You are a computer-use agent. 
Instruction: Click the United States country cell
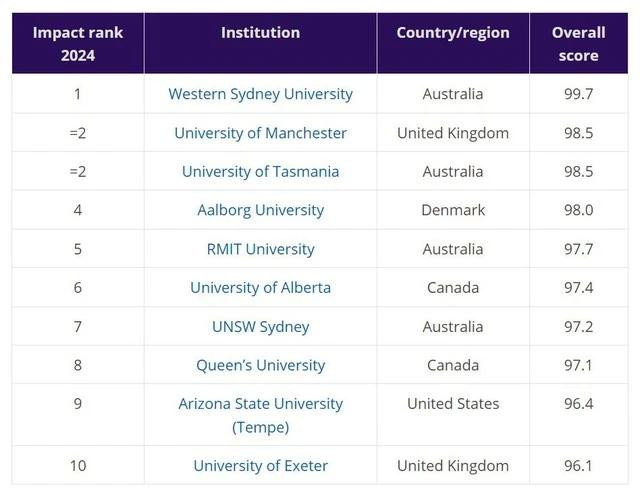(x=453, y=404)
